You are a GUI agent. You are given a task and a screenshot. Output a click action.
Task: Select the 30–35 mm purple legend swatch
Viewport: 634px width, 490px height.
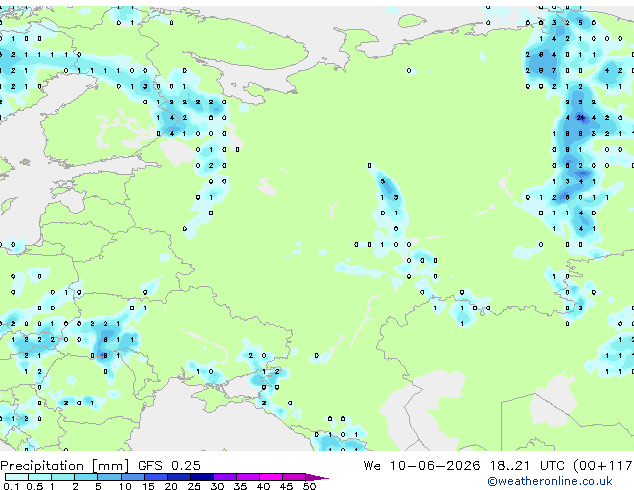(x=225, y=477)
